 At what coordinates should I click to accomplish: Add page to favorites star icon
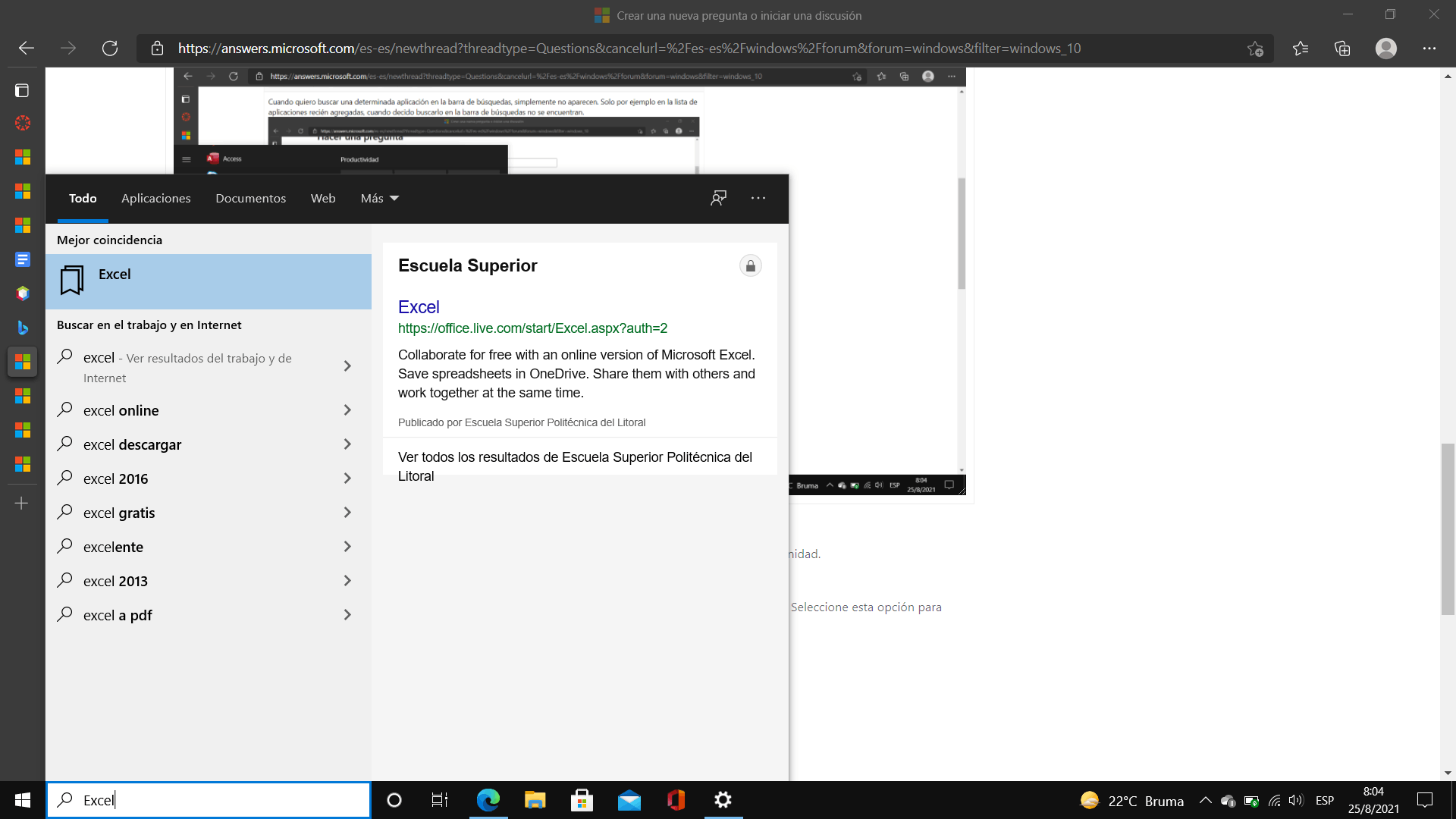tap(1255, 49)
